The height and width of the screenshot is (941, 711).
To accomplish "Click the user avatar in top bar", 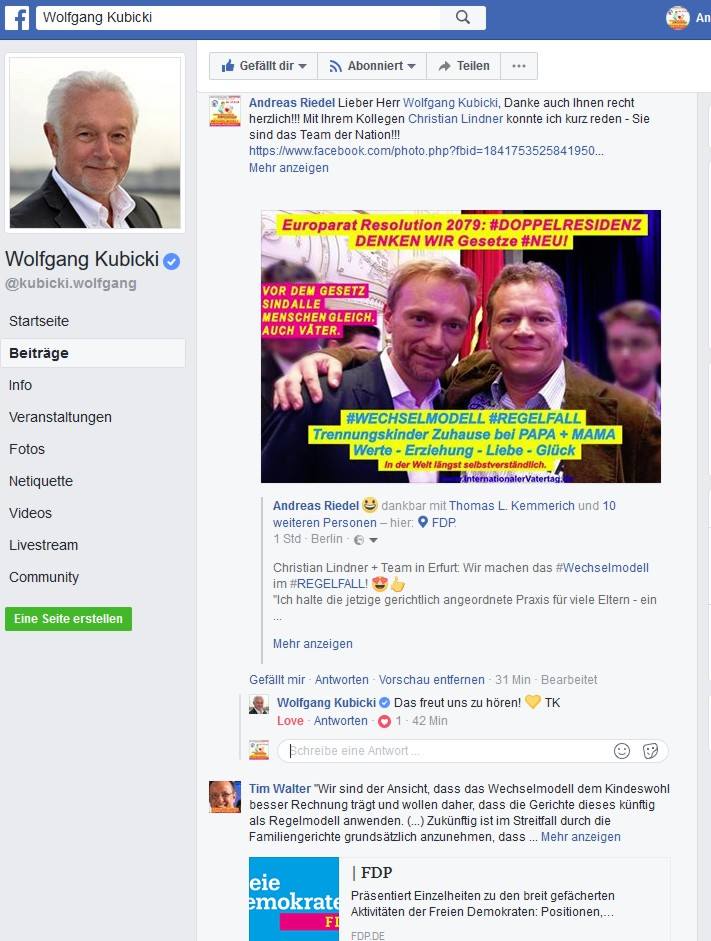I will pyautogui.click(x=677, y=17).
